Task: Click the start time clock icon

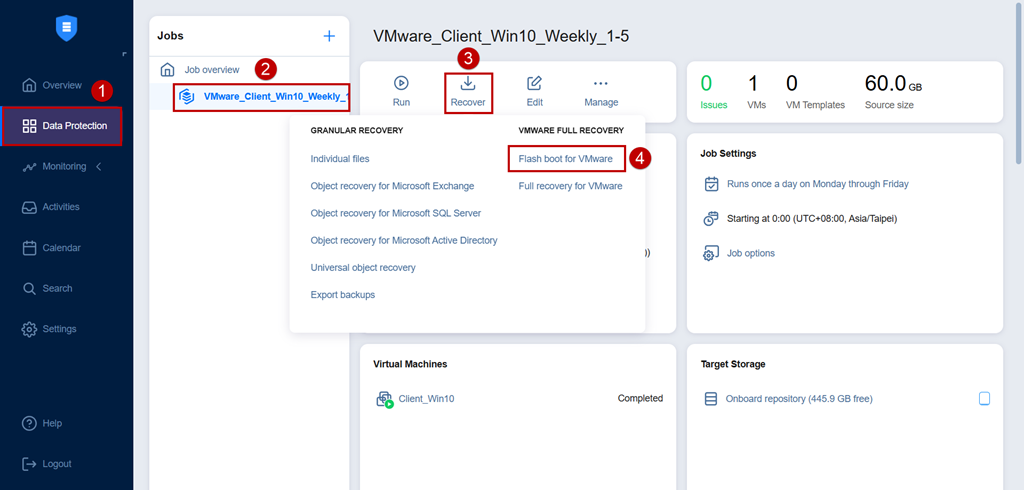Action: pyautogui.click(x=711, y=219)
